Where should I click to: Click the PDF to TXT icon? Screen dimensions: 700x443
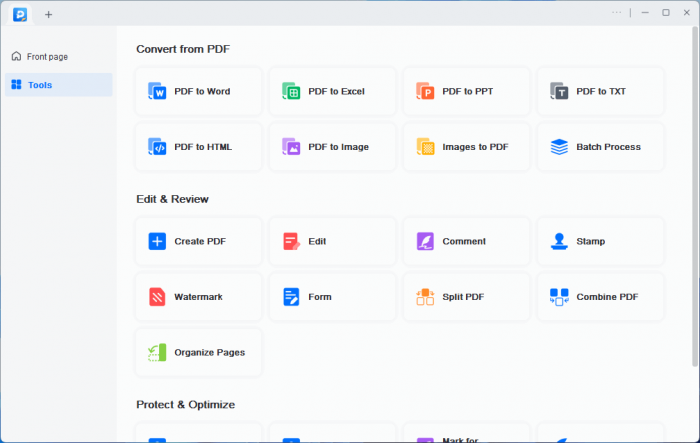pos(559,91)
